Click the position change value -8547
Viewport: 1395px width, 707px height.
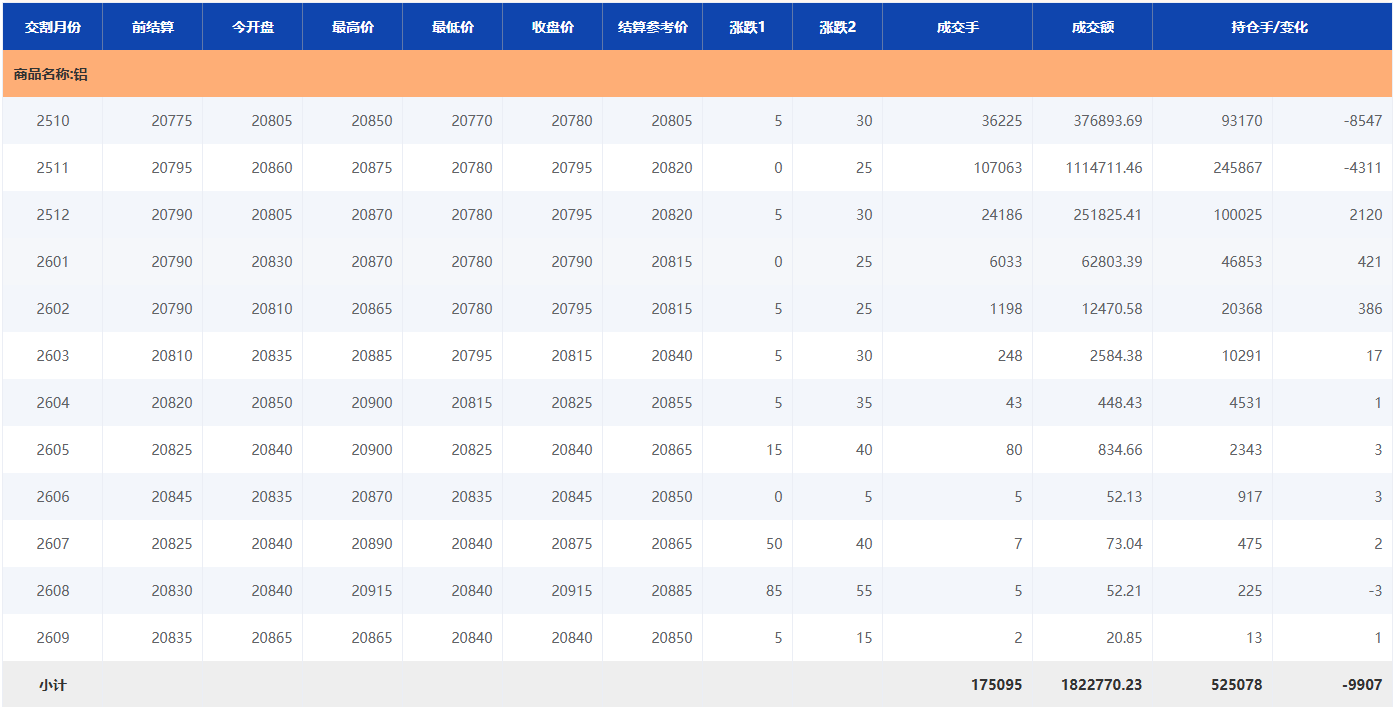(1362, 121)
